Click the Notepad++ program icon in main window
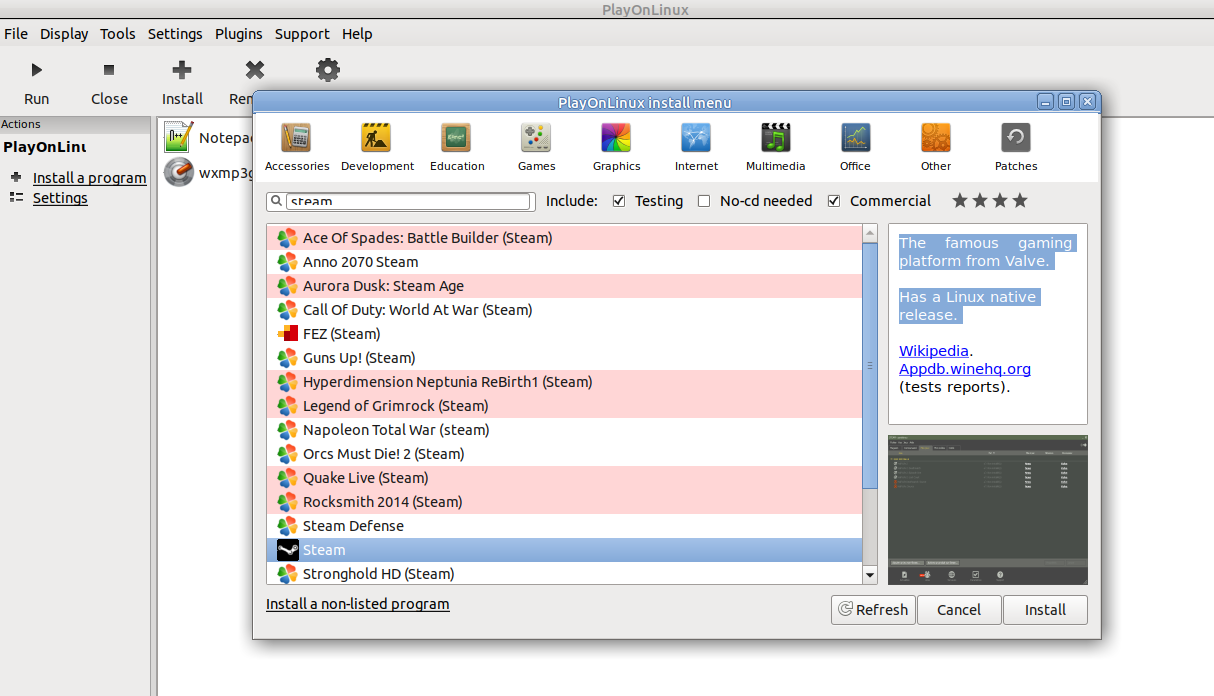Image resolution: width=1214 pixels, height=696 pixels. click(x=178, y=137)
